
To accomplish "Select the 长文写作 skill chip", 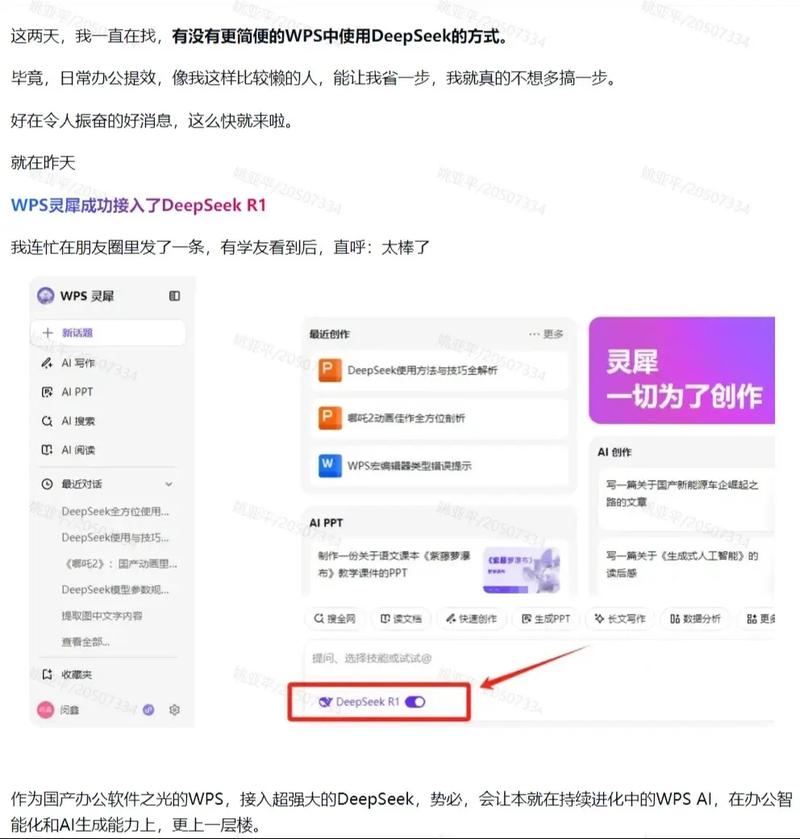I will 620,619.
